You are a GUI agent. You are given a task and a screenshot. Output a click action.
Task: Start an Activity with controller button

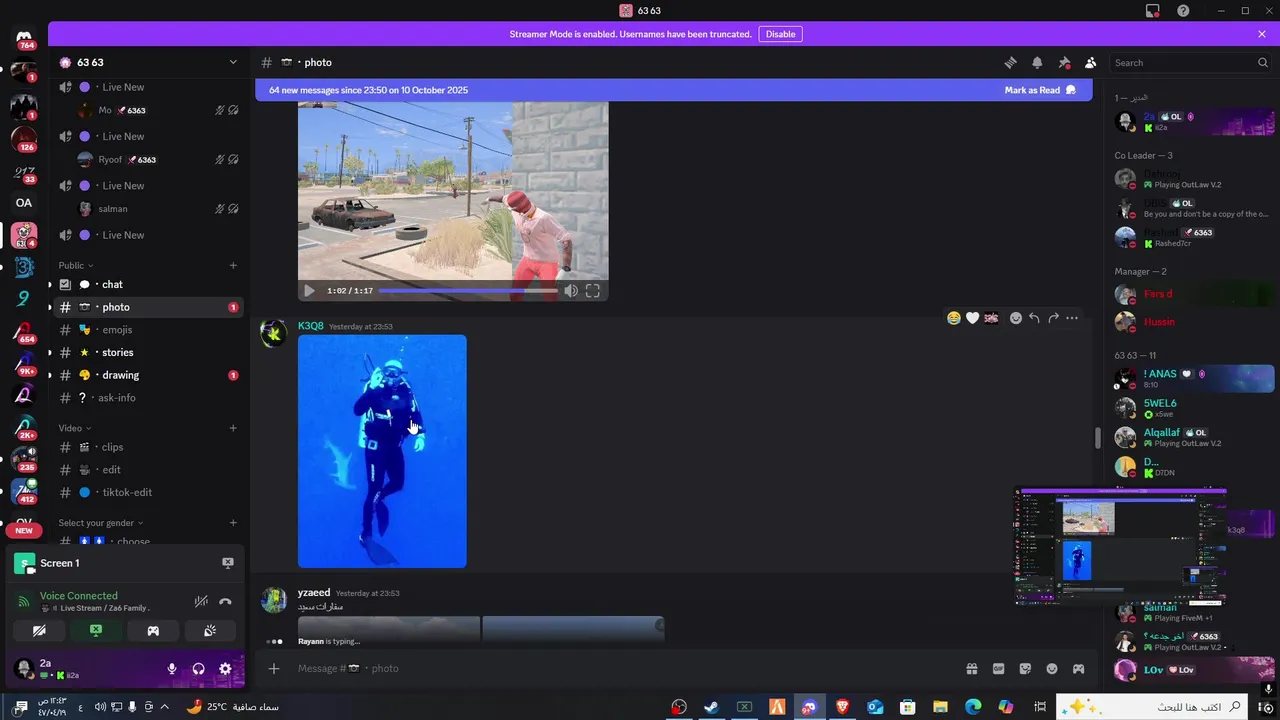click(153, 631)
